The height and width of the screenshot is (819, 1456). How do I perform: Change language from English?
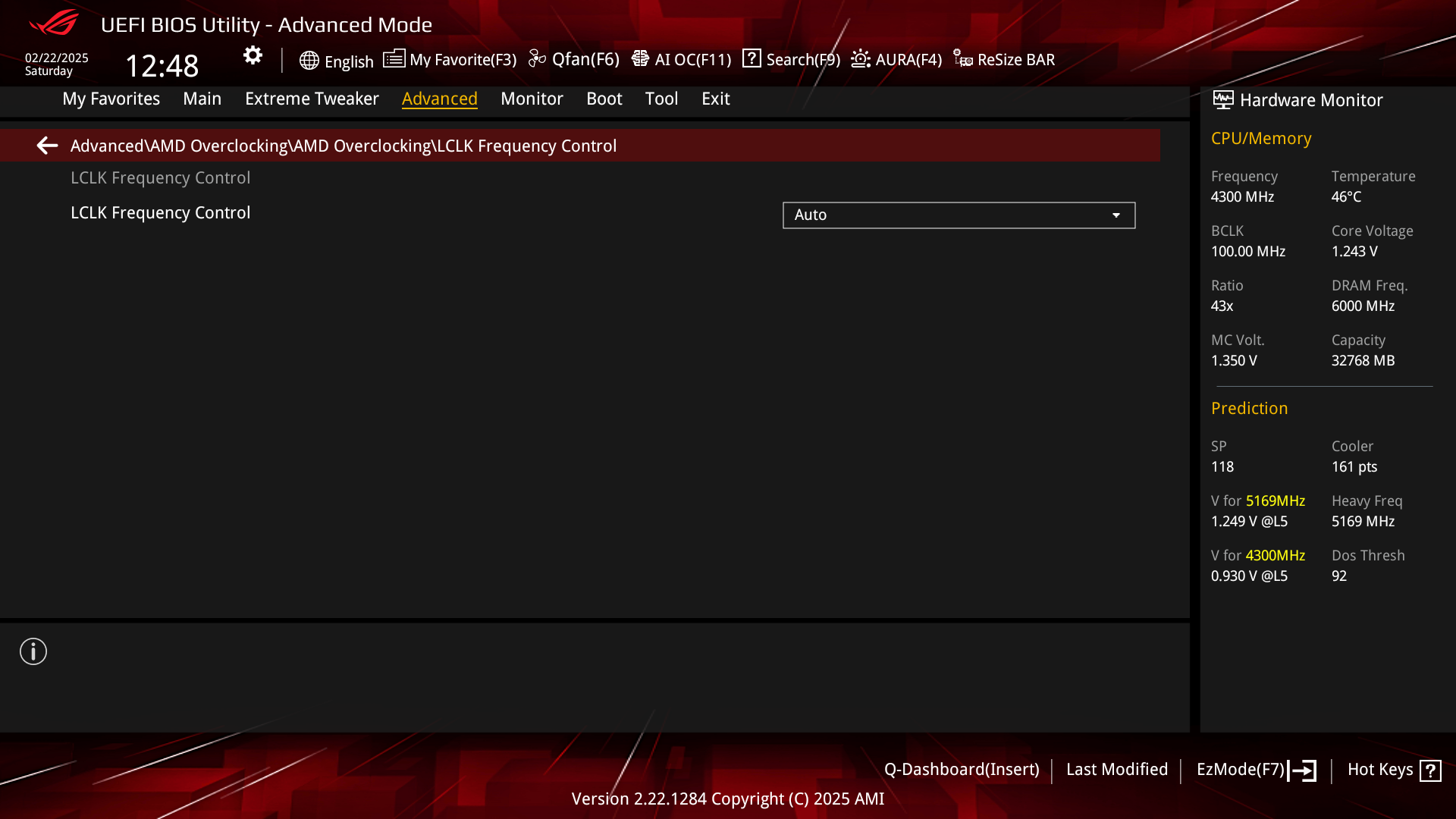349,61
